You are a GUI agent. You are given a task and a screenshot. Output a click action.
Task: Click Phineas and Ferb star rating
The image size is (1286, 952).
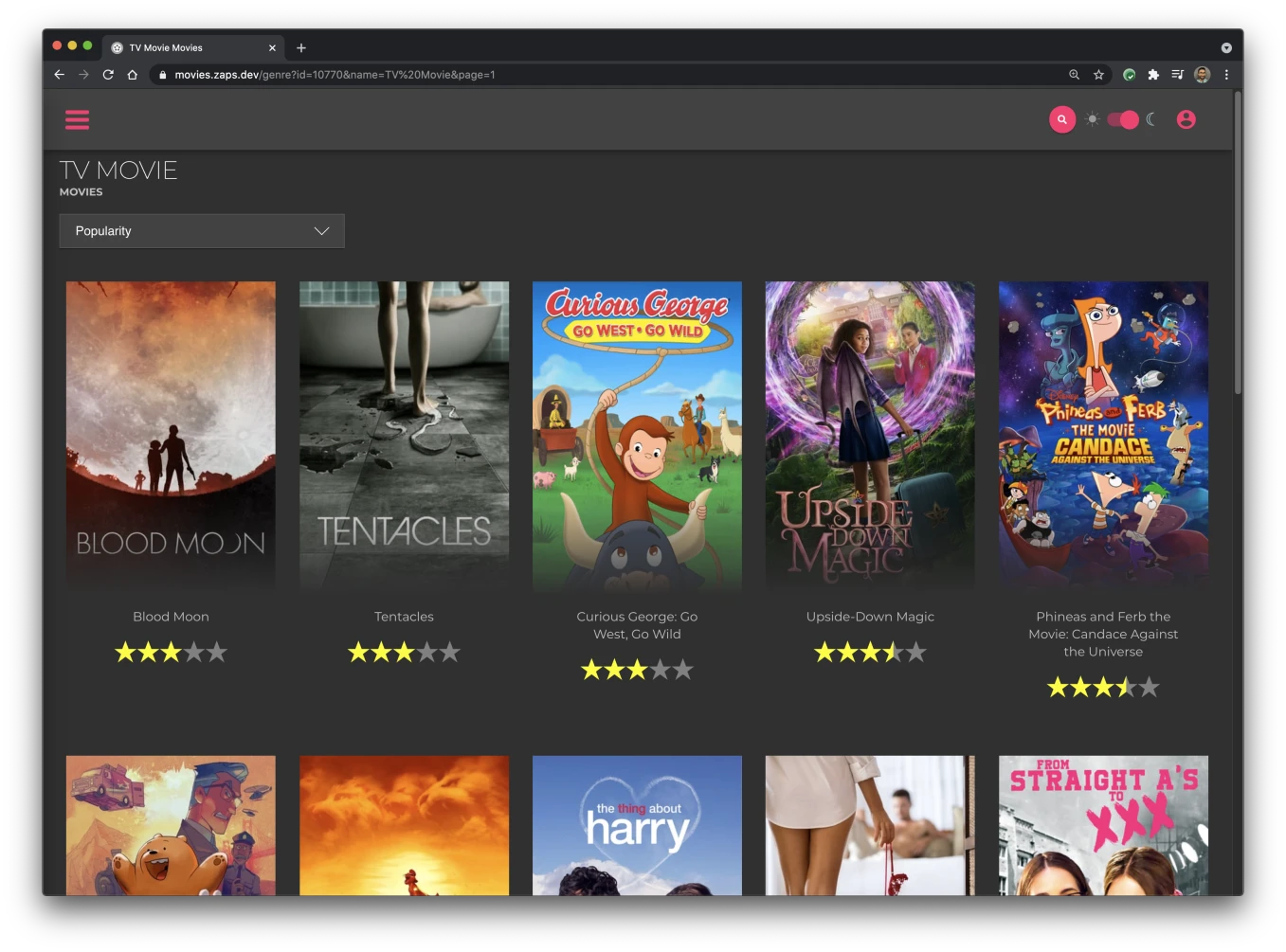[x=1103, y=687]
